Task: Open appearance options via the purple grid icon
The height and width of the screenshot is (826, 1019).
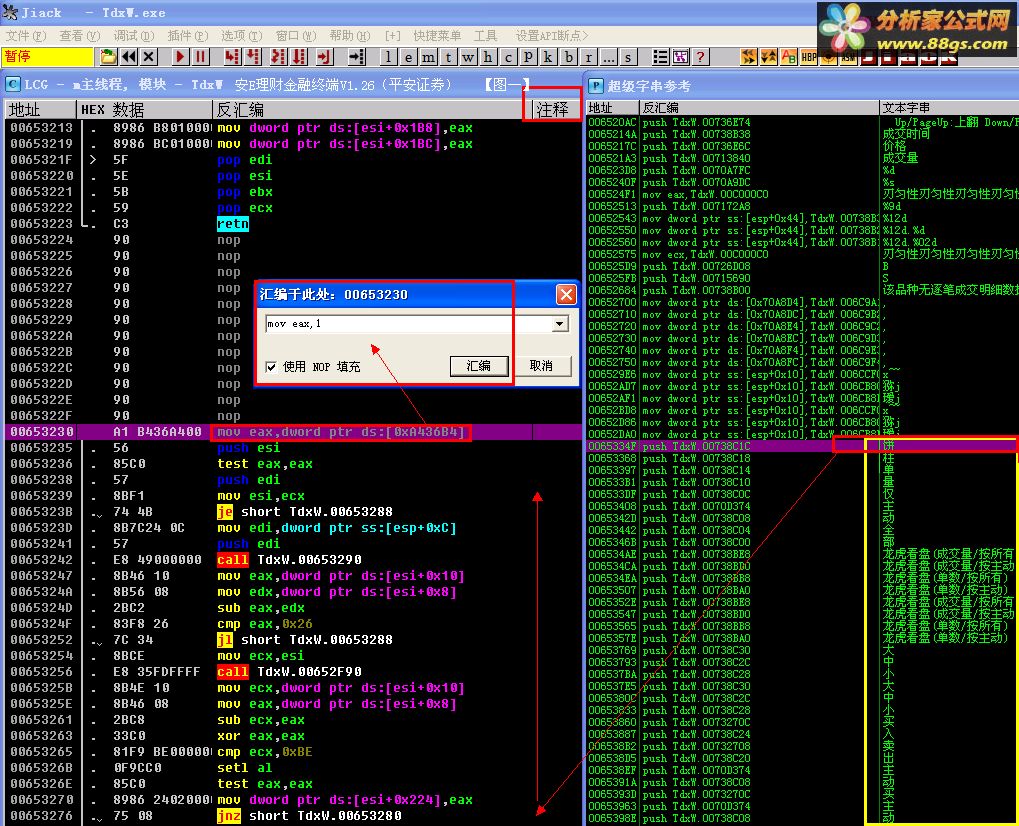Action: (680, 57)
